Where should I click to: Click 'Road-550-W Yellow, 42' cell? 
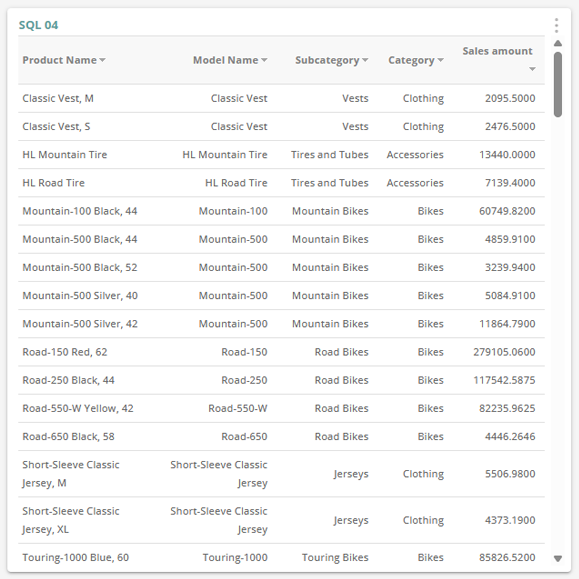click(78, 408)
